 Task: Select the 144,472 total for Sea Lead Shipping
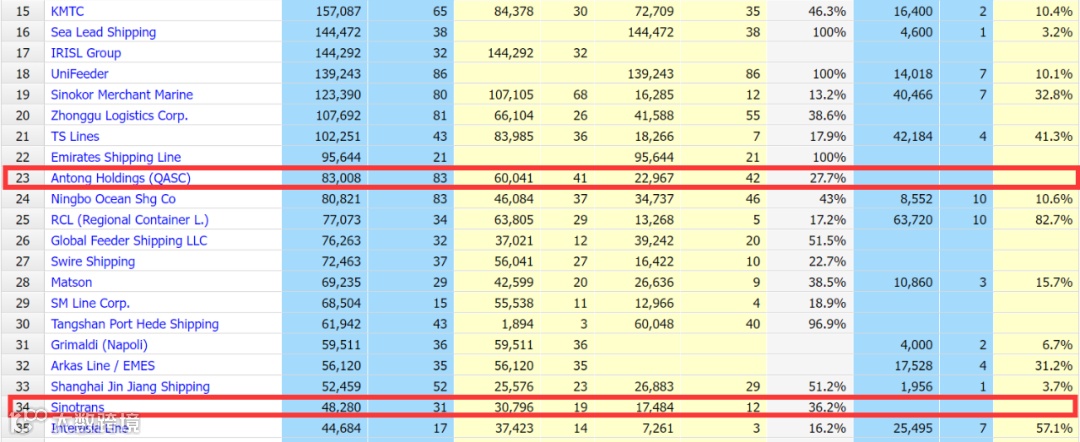(339, 32)
